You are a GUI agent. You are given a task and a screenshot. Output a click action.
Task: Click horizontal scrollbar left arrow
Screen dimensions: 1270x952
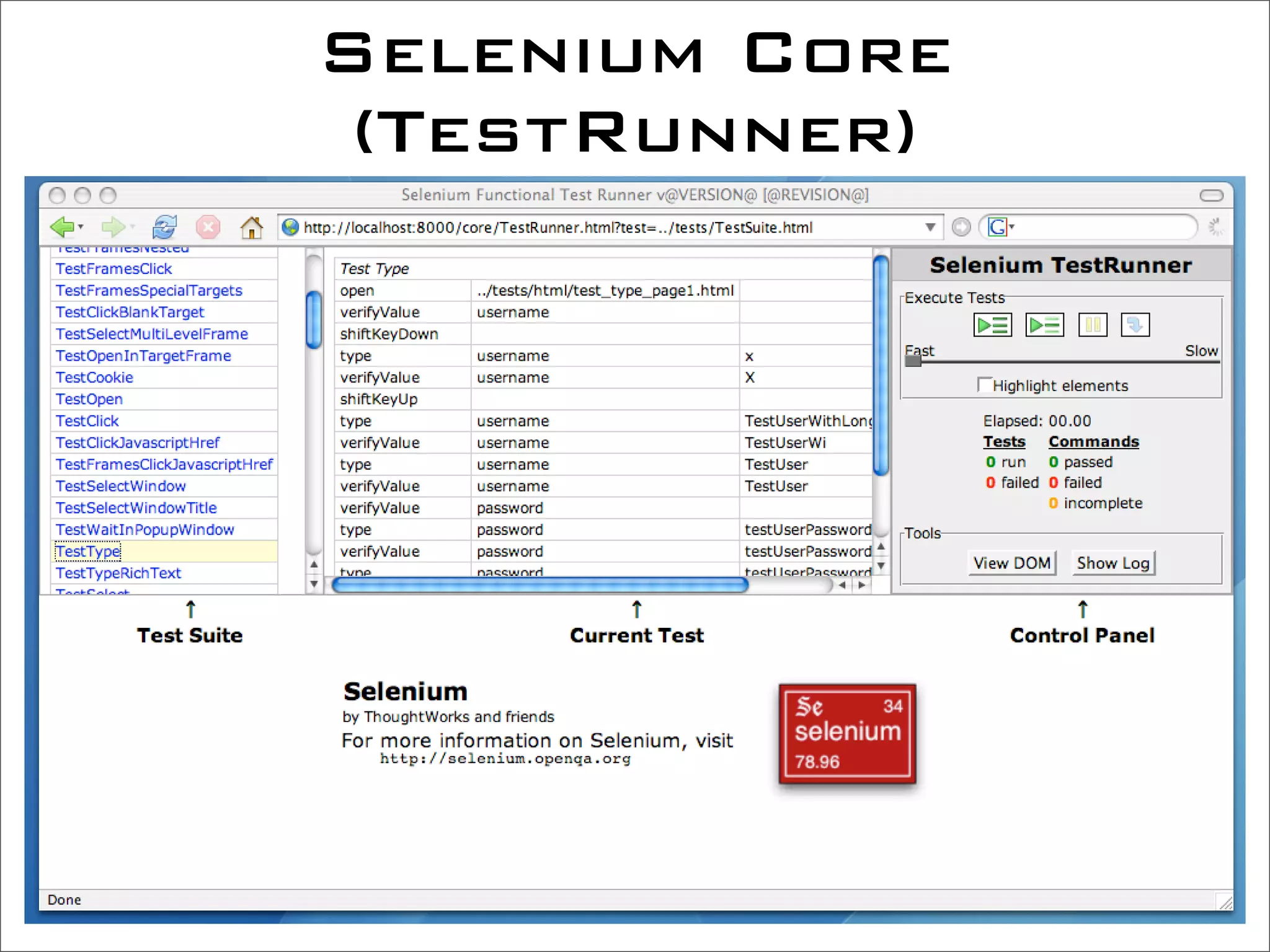tap(842, 584)
